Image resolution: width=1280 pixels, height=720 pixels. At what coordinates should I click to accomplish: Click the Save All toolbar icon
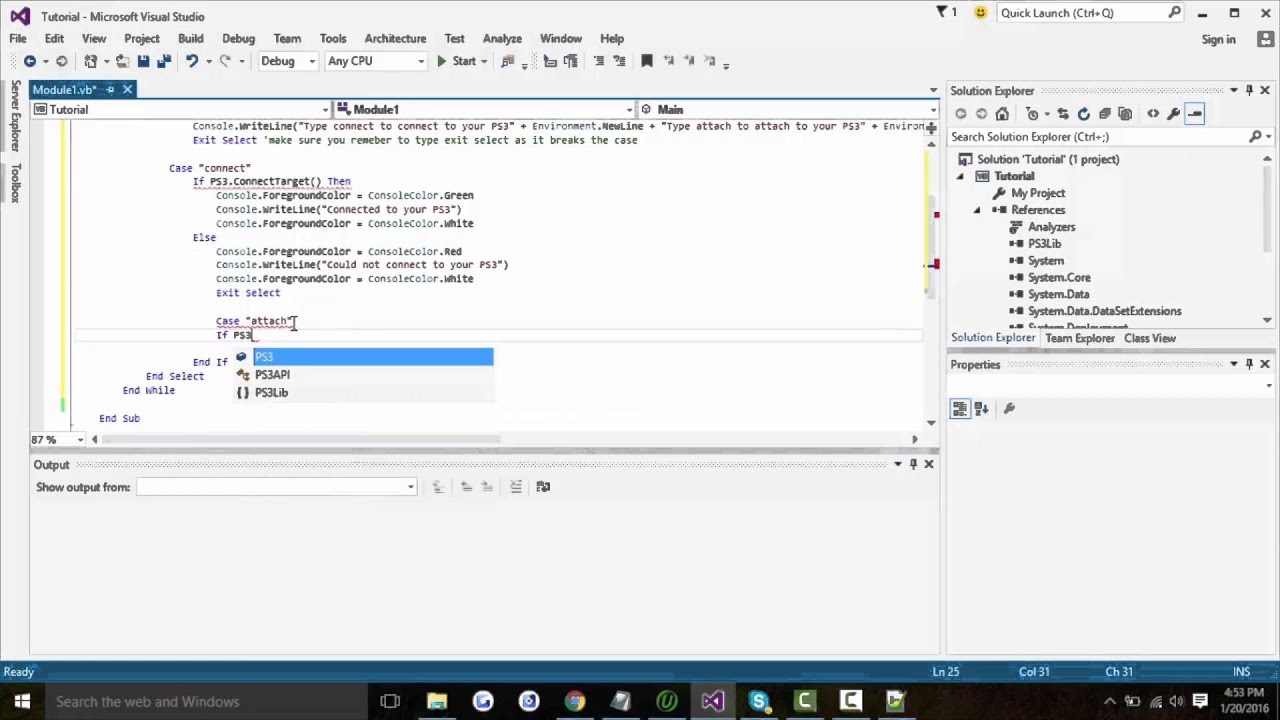point(164,61)
